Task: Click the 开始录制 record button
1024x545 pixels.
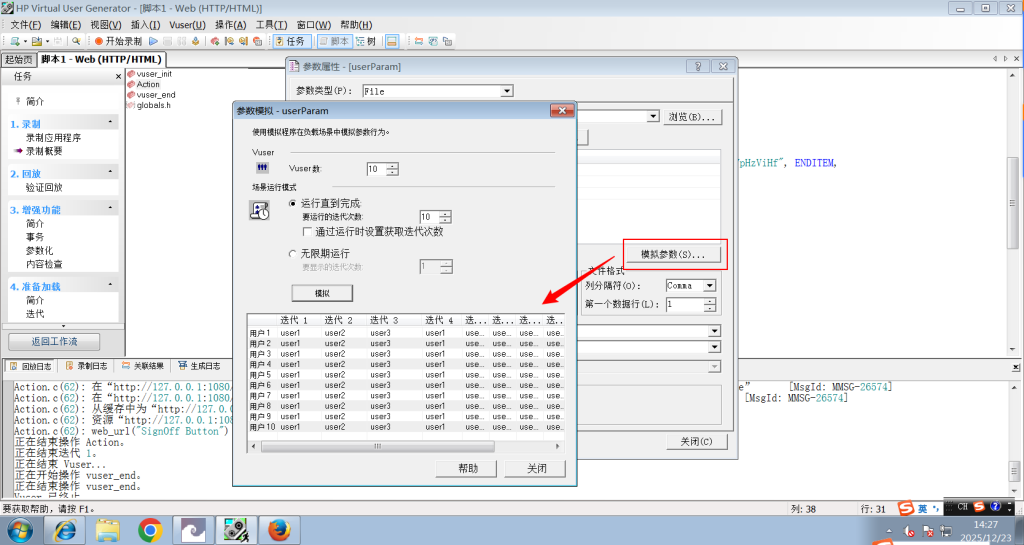Action: (x=119, y=41)
